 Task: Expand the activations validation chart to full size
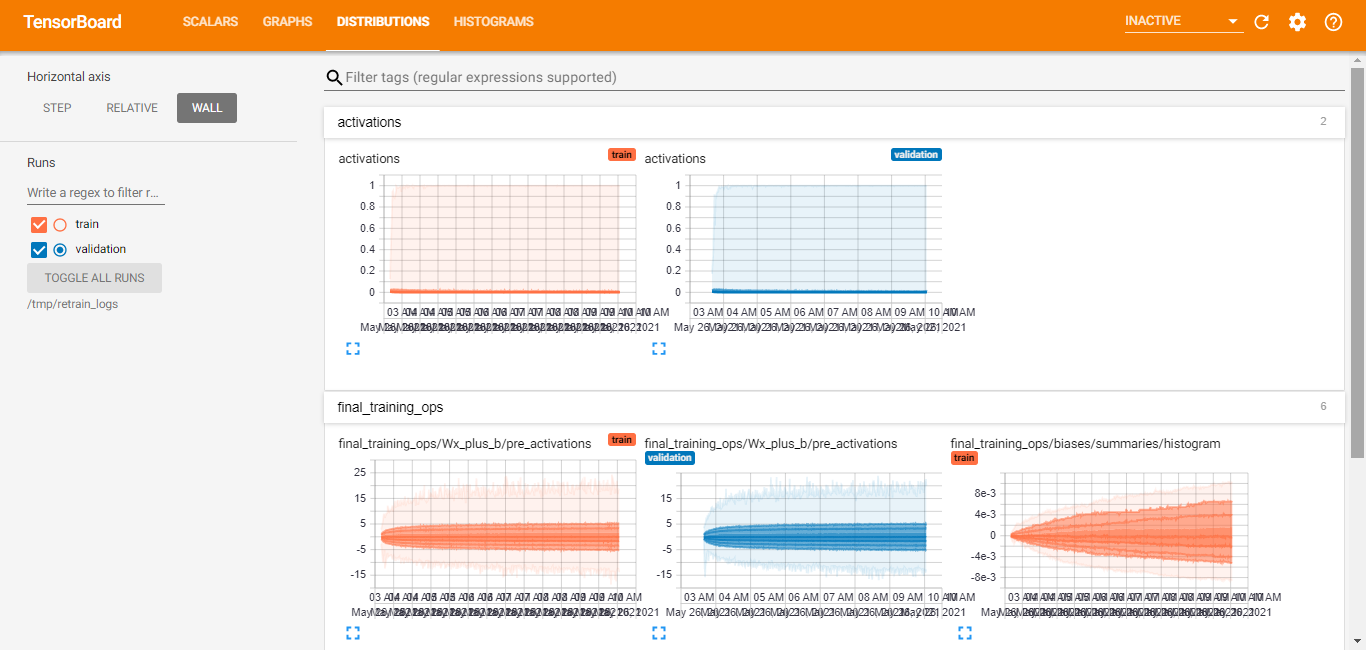coord(659,348)
